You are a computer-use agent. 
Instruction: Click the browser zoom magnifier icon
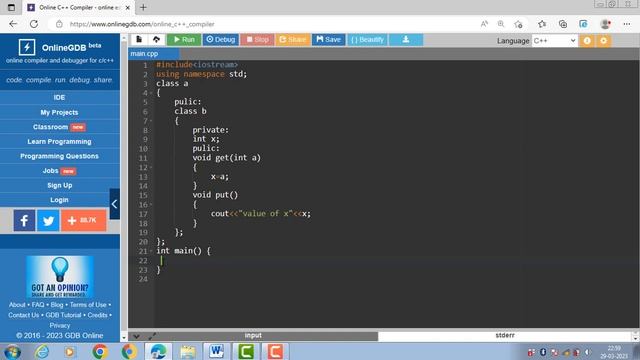(x=501, y=24)
